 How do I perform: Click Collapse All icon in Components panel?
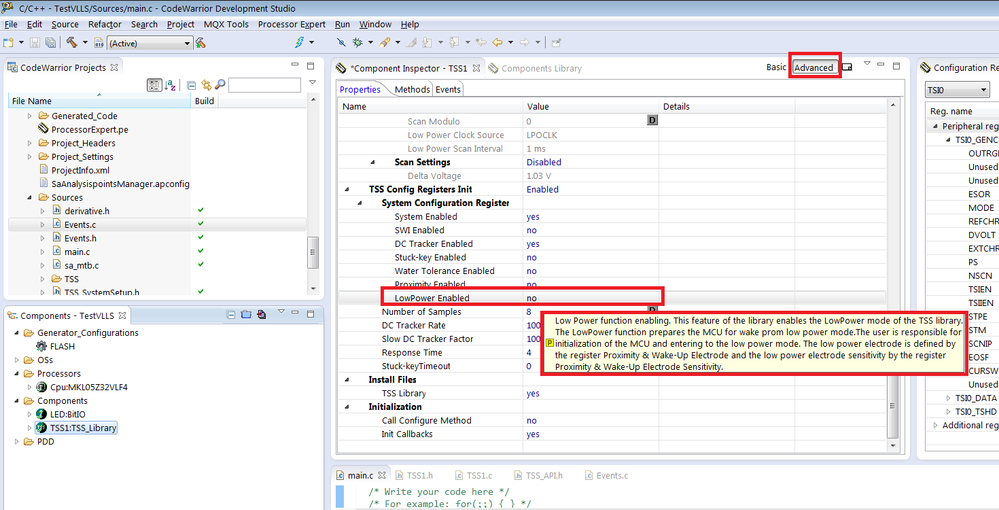coord(233,315)
